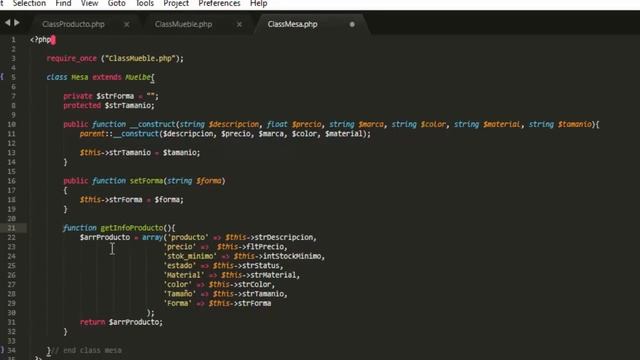Place cursor on "ClassMueble.php" string
The width and height of the screenshot is (640, 360).
click(x=140, y=58)
